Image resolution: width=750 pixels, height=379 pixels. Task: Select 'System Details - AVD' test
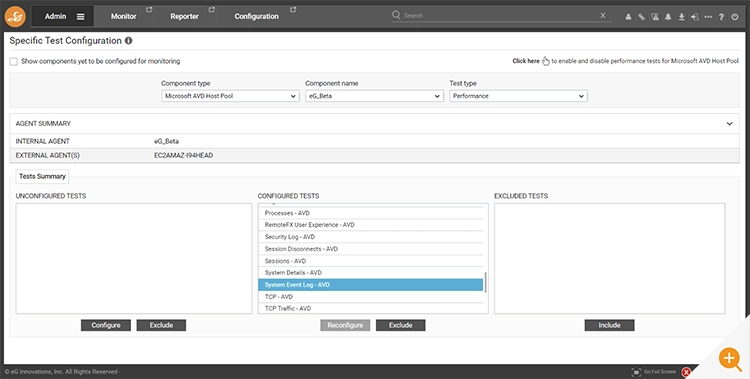click(371, 273)
